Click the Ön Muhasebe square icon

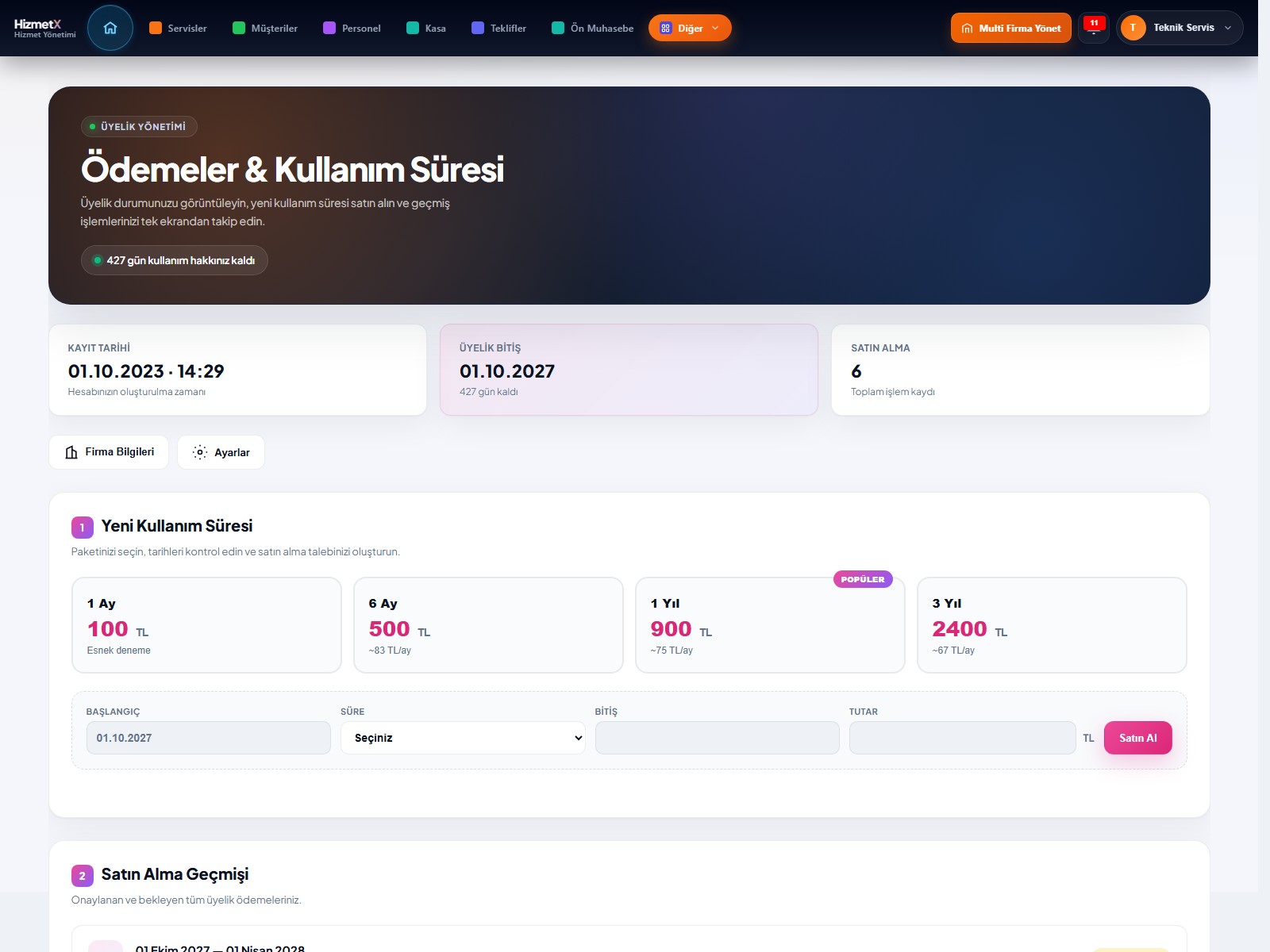coord(558,28)
